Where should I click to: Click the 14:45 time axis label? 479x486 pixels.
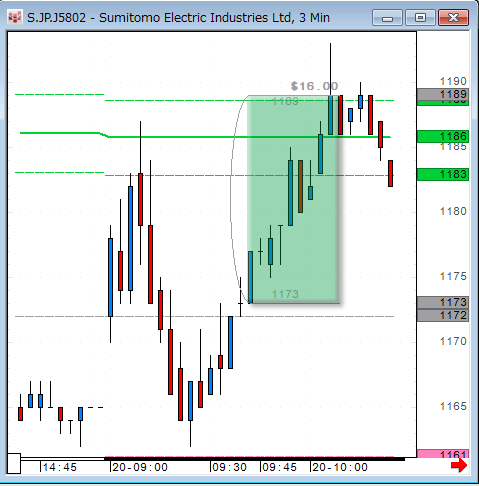(60, 467)
